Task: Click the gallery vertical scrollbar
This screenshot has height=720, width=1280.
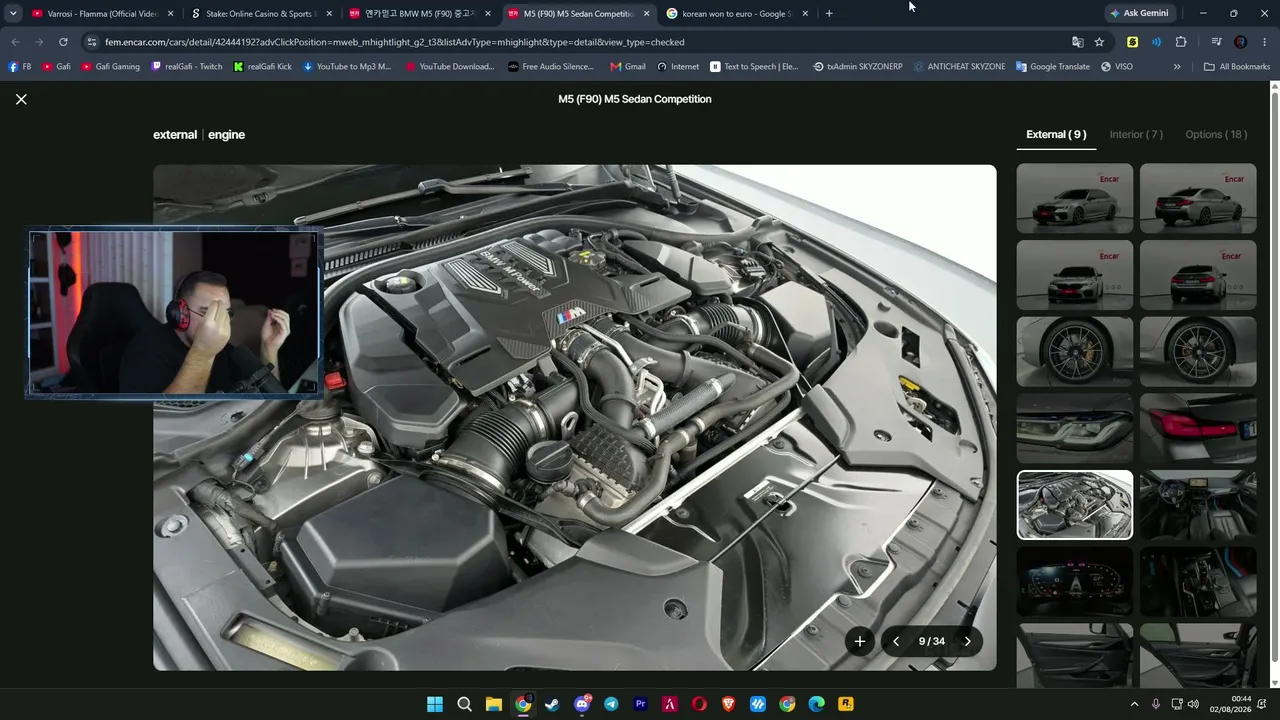Action: (x=1274, y=378)
